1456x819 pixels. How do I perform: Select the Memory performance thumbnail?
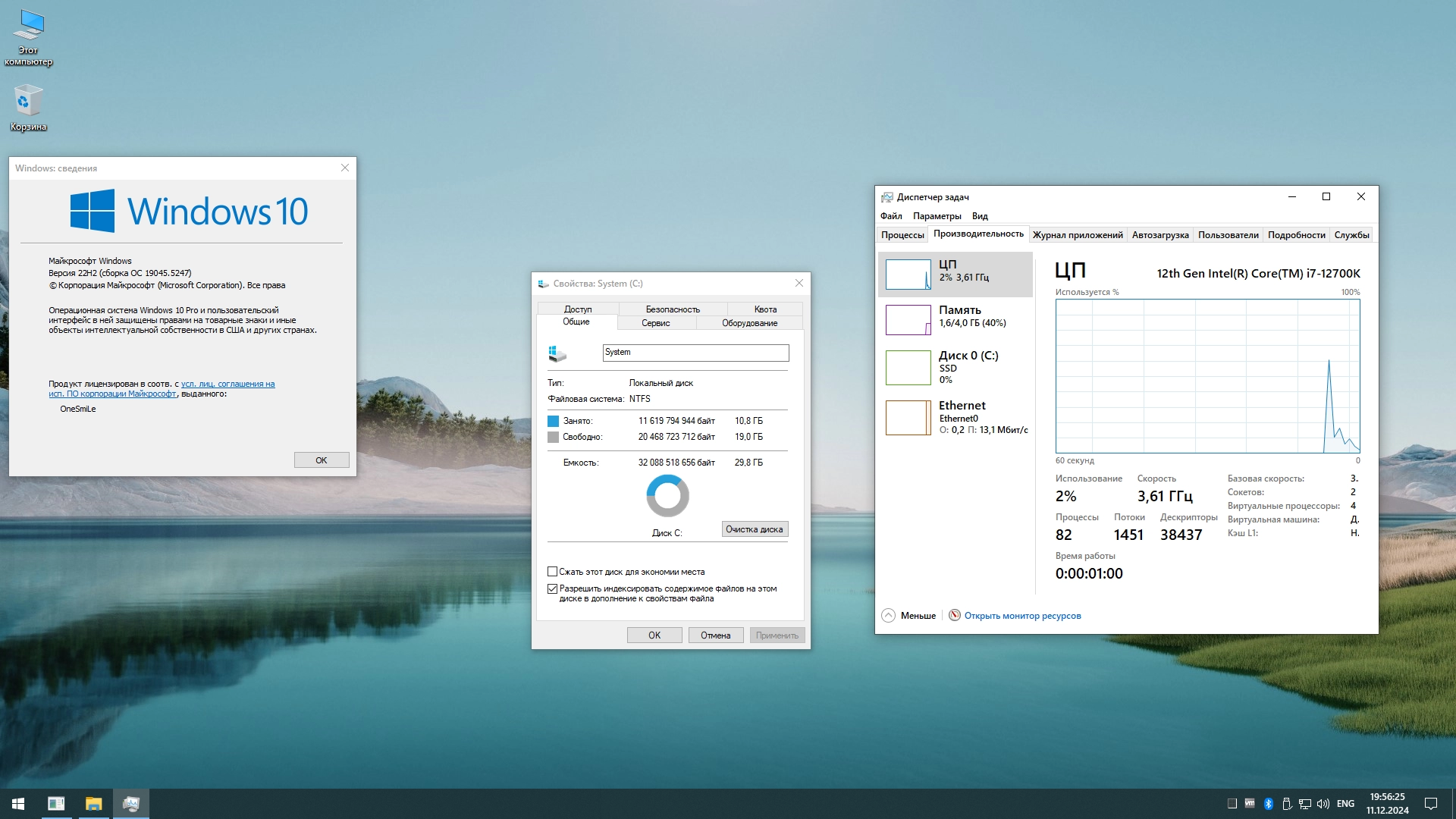pos(908,319)
